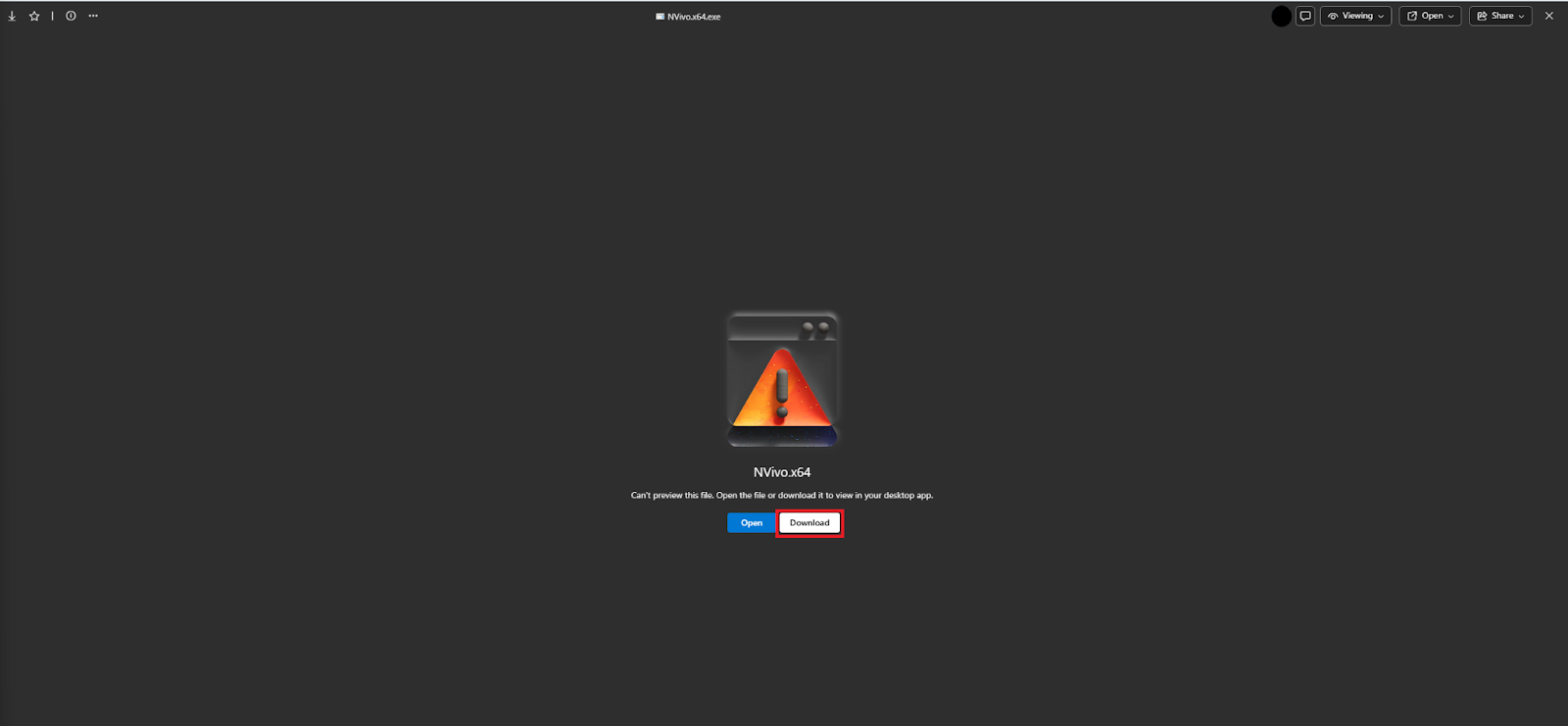This screenshot has height=726, width=1568.
Task: Click the black circular account avatar
Action: tap(1281, 17)
